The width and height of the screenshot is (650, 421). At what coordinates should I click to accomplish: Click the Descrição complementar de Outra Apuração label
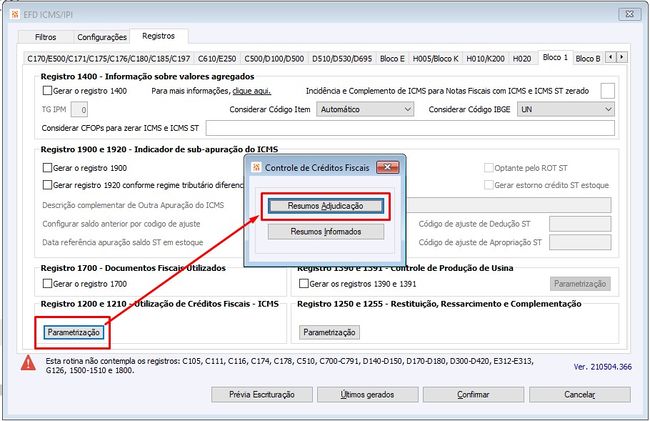(x=133, y=205)
